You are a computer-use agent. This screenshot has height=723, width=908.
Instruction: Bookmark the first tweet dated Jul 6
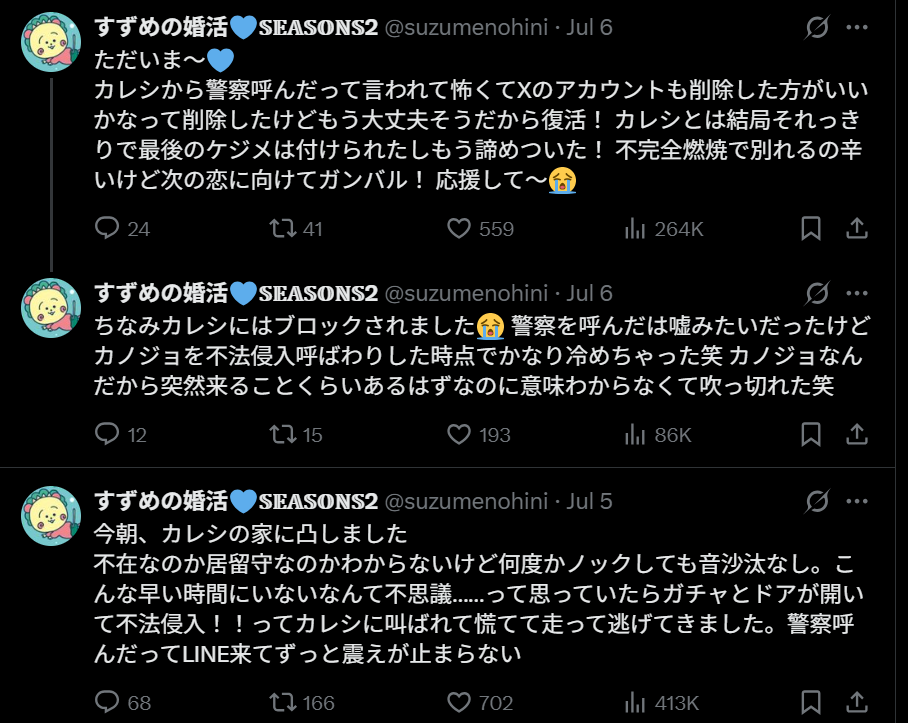click(811, 229)
